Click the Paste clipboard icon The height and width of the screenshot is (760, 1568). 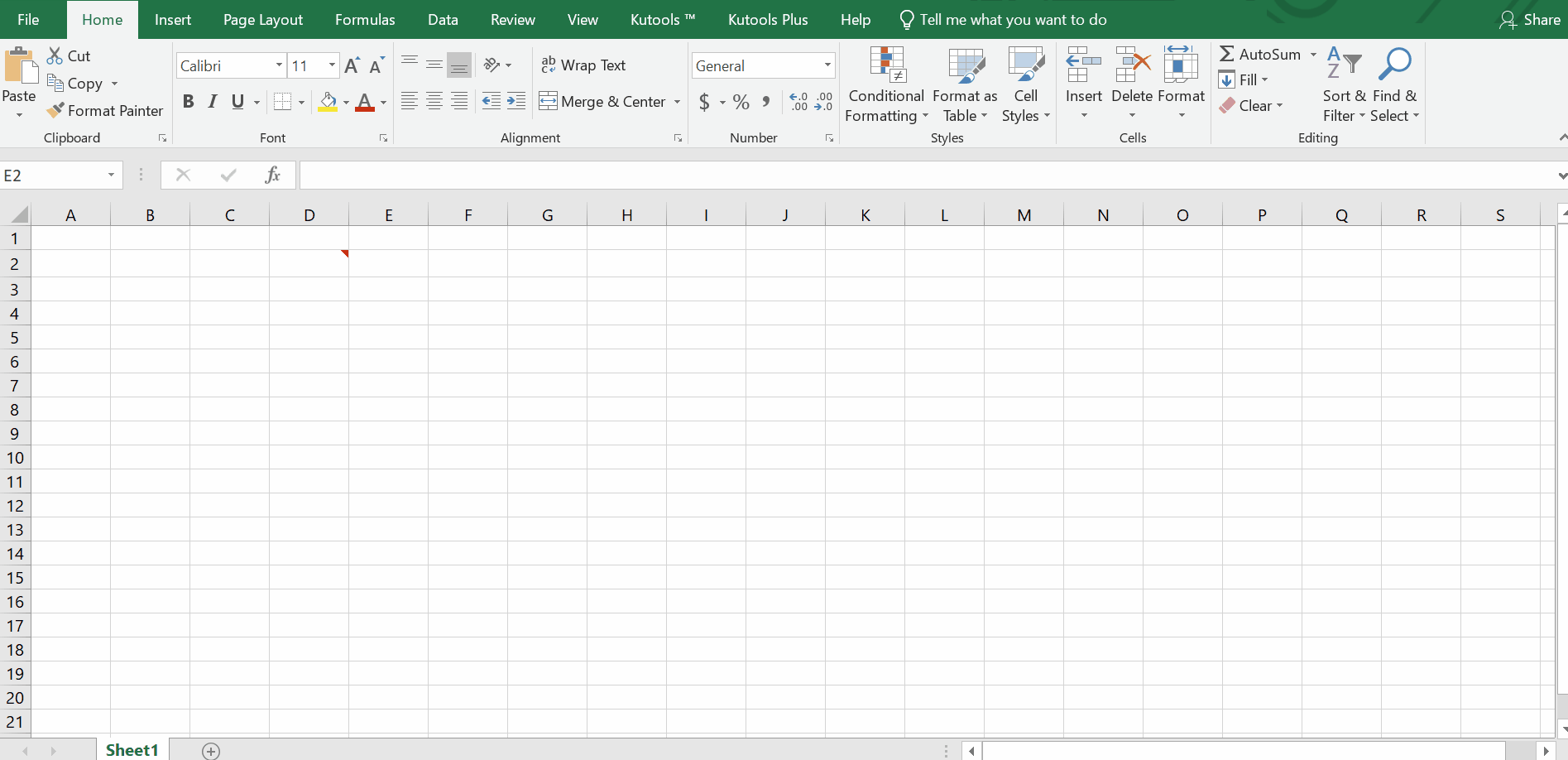coord(21,66)
